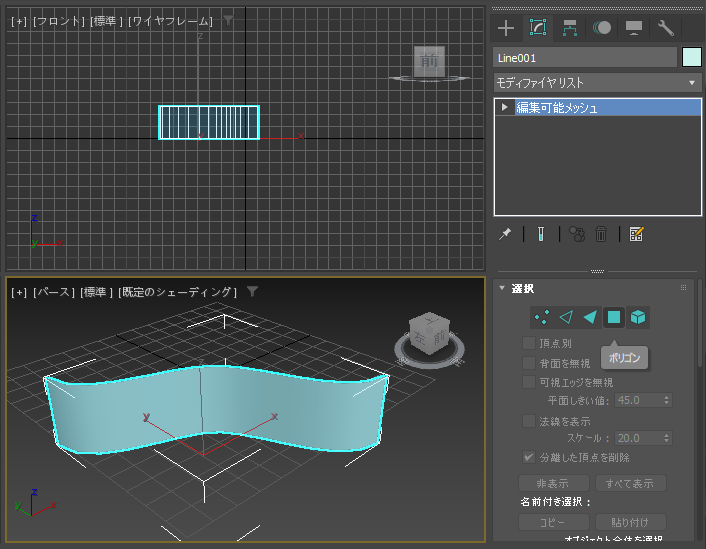Viewport: 706px width, 549px height.
Task: Open the perspective viewport [+] menu
Action: coord(19,292)
